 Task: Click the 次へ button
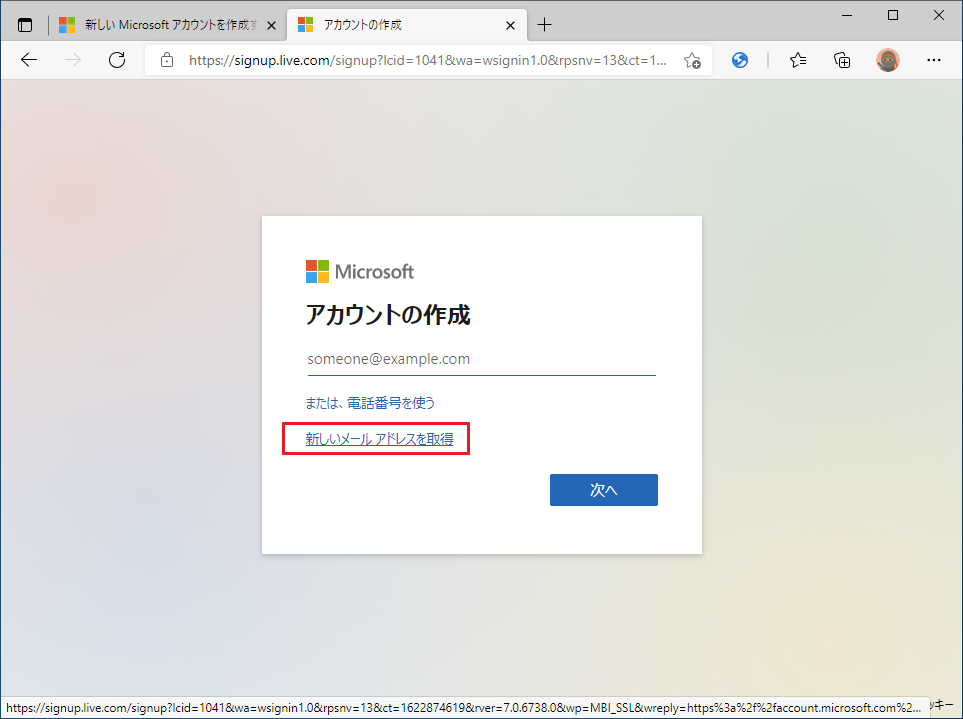pos(604,490)
